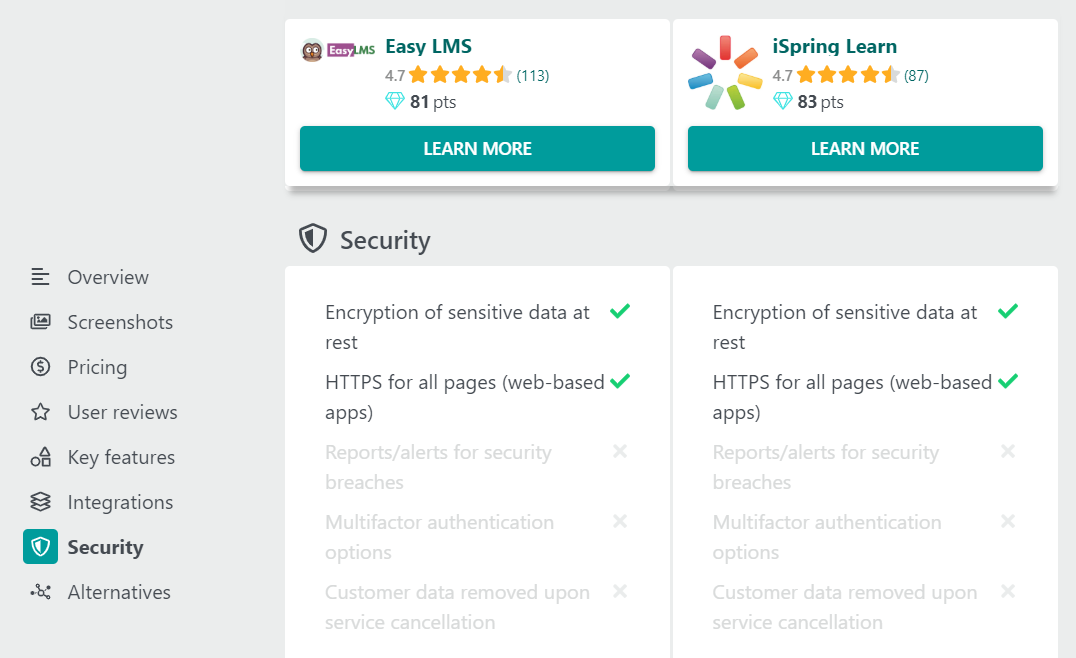Click X mark for iSpring security breaches reports
The height and width of the screenshot is (658, 1076).
[x=1008, y=451]
